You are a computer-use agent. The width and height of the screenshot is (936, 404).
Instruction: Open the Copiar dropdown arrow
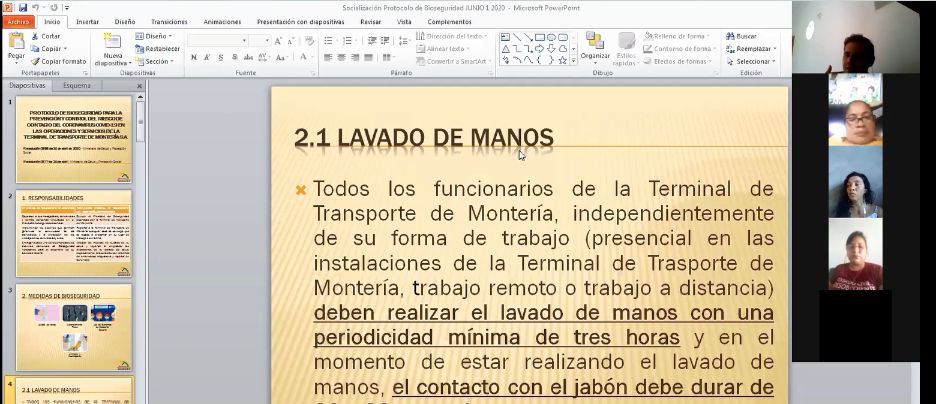pos(65,48)
